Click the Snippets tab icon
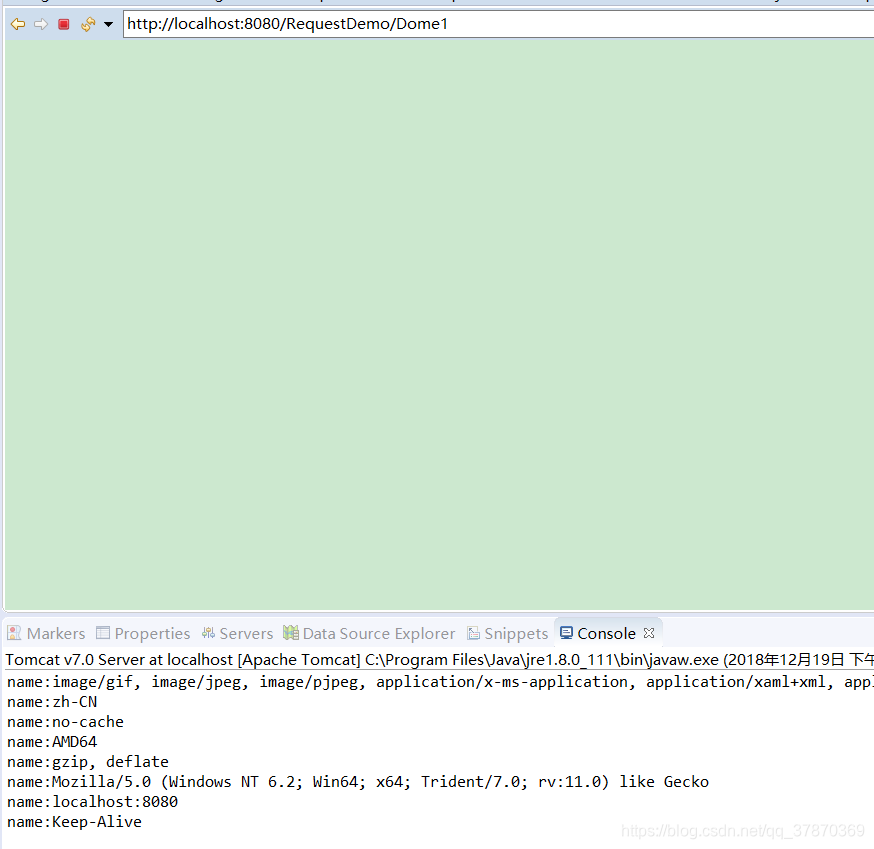The image size is (874, 849). click(473, 633)
